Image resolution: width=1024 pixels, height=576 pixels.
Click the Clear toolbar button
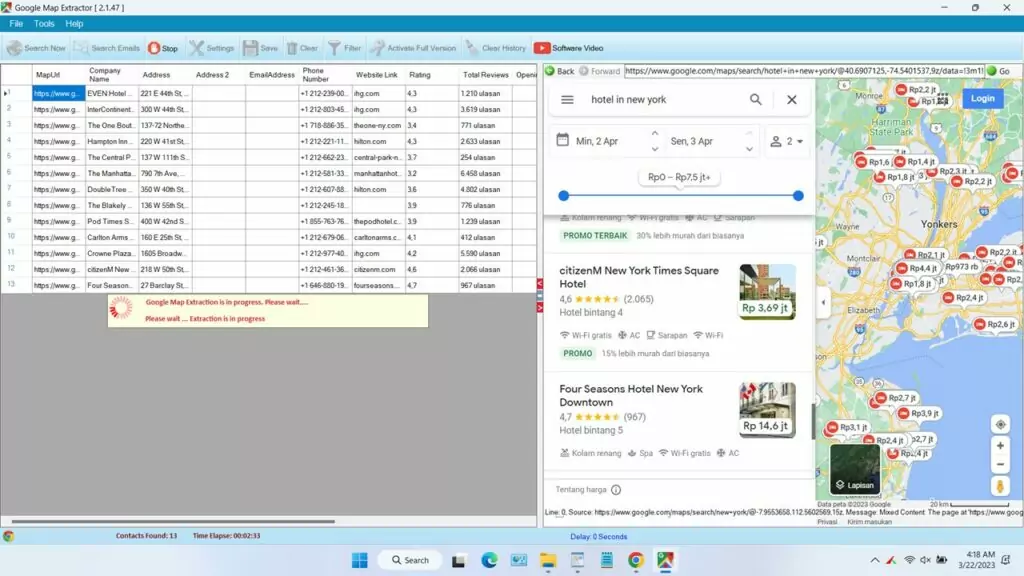pyautogui.click(x=302, y=48)
